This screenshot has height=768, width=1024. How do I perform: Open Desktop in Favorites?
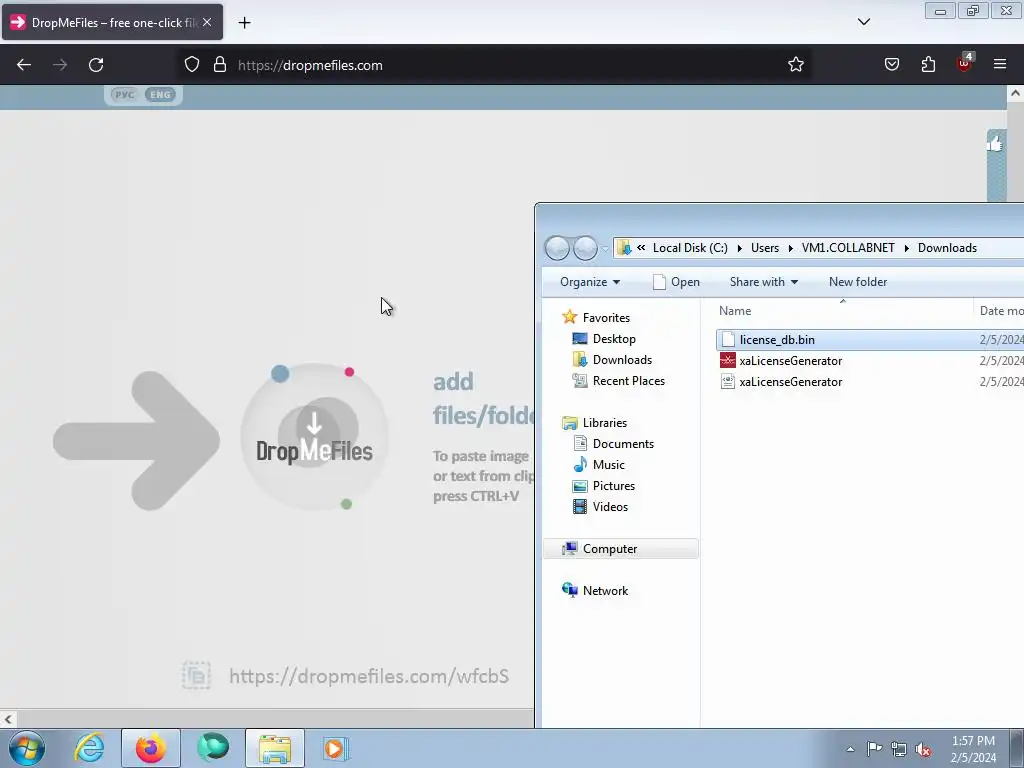[614, 338]
